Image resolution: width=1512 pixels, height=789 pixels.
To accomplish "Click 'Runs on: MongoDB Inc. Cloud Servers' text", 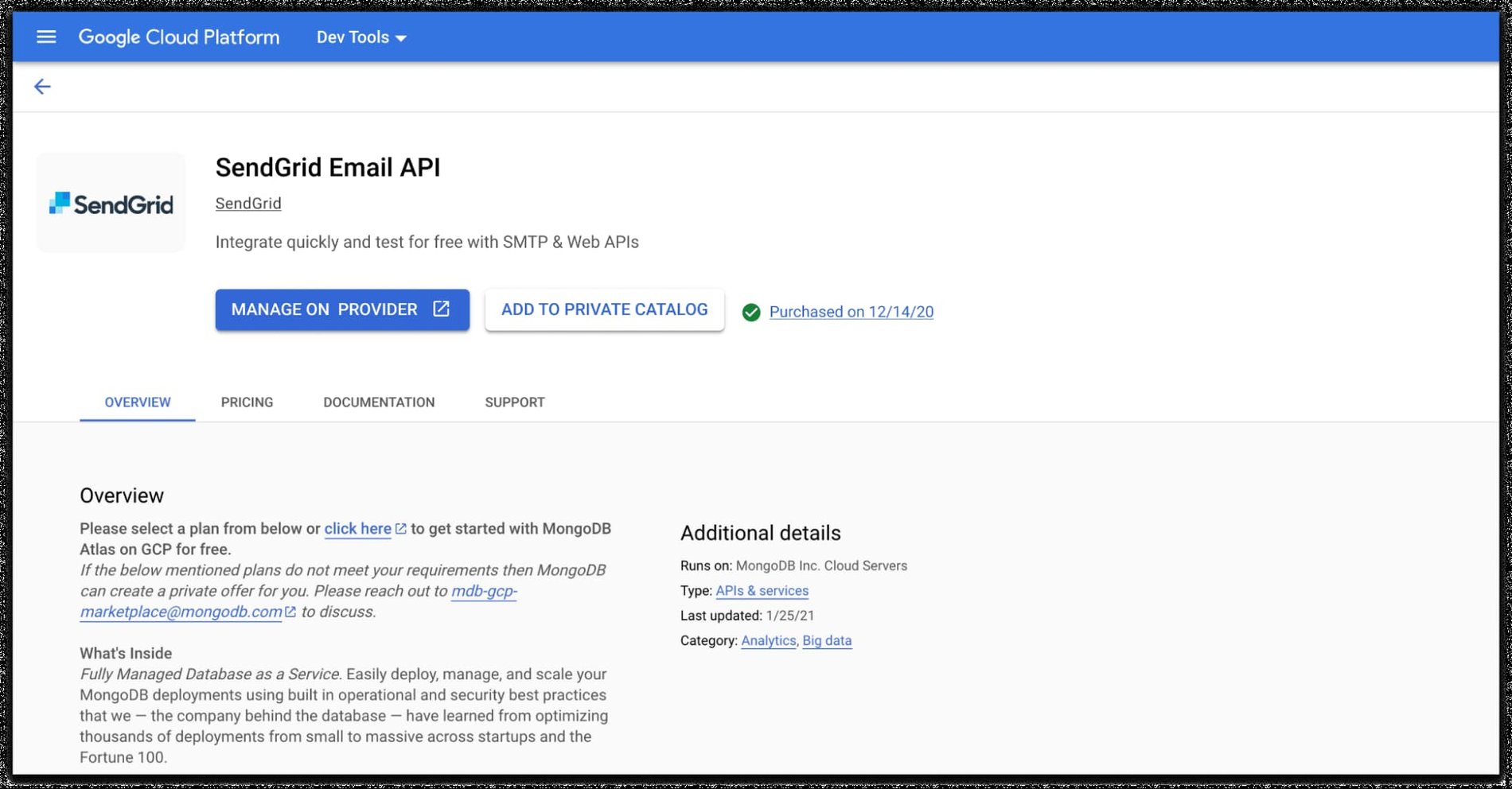I will click(793, 566).
